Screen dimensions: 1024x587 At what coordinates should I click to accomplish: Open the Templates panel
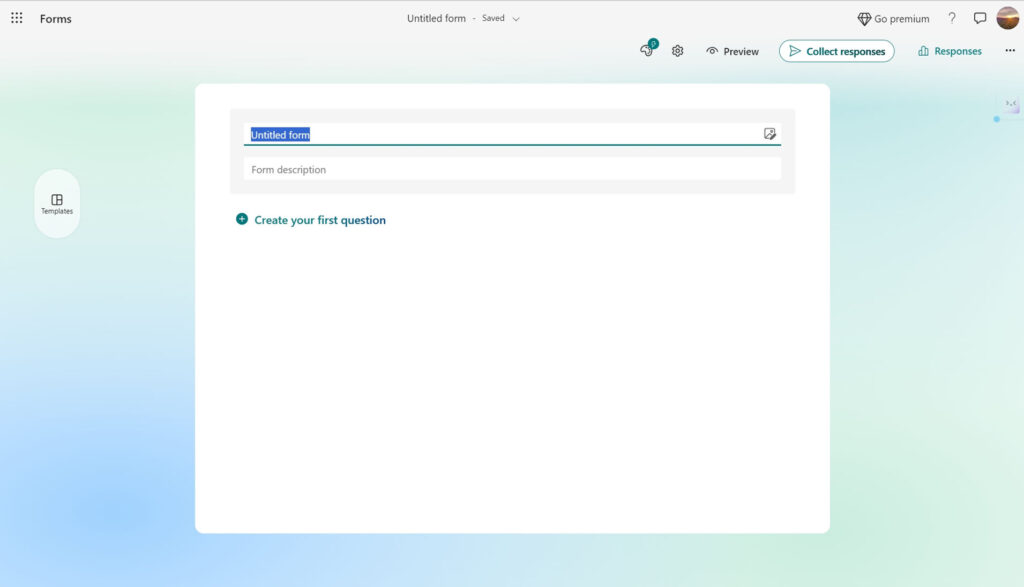[57, 204]
